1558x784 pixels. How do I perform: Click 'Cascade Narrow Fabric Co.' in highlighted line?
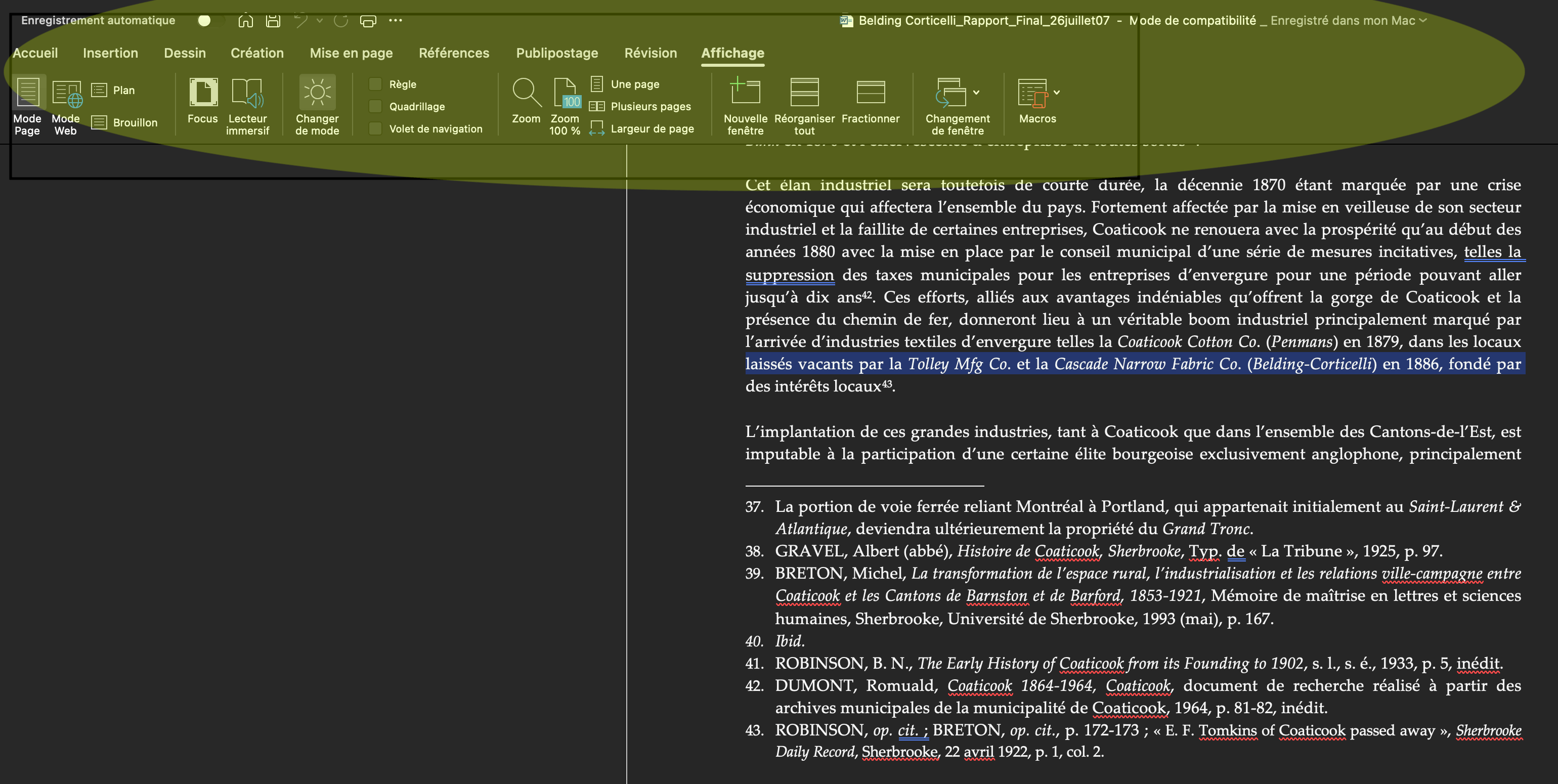point(1147,364)
